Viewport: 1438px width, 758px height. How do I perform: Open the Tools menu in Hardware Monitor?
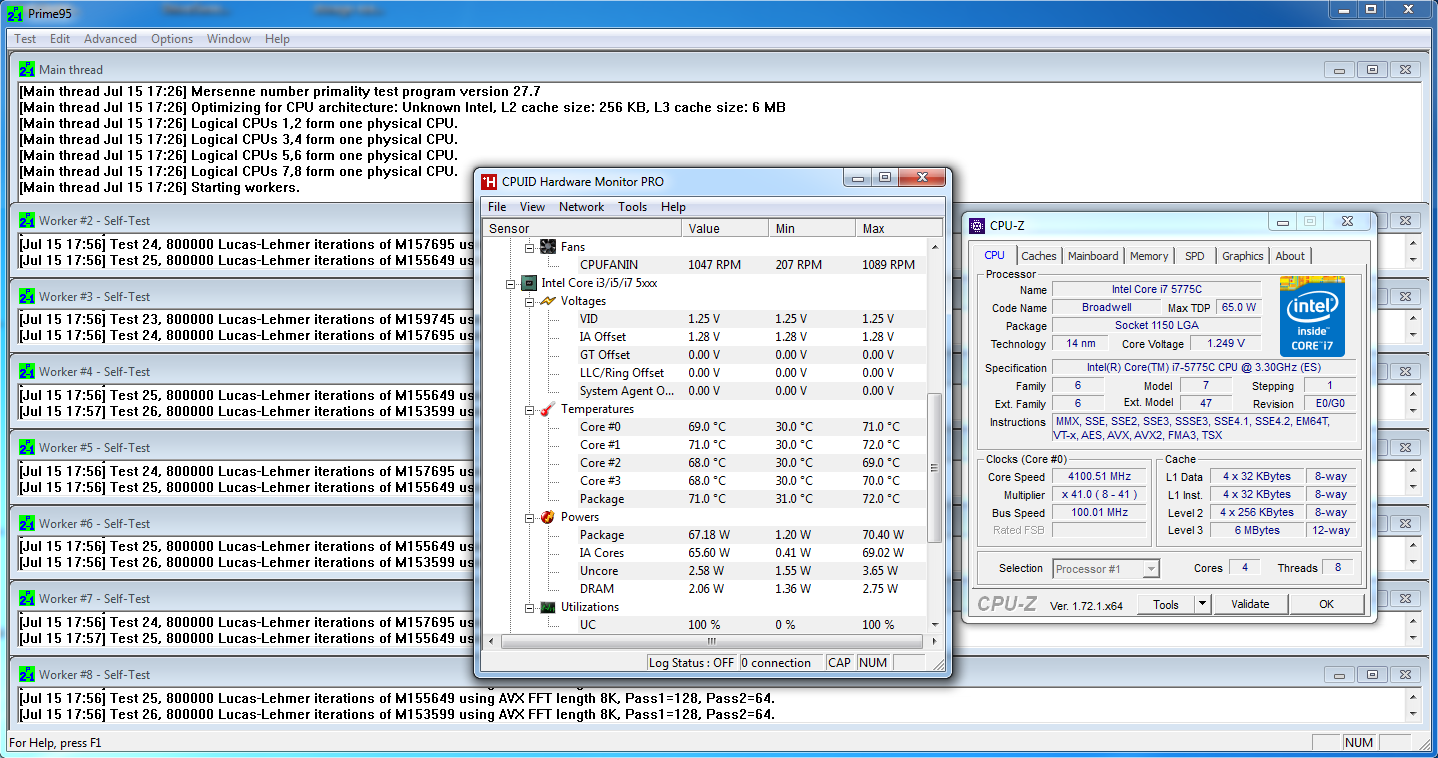click(632, 207)
